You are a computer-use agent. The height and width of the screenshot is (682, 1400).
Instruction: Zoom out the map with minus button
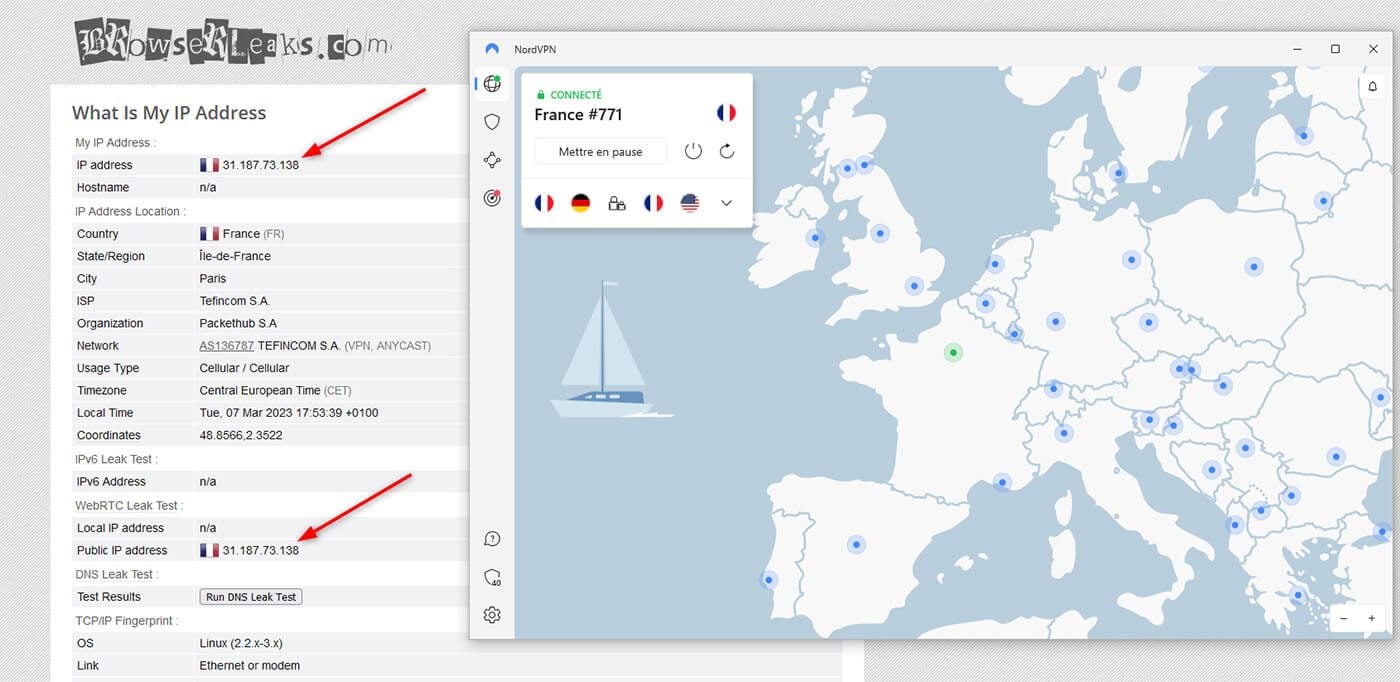(1343, 619)
